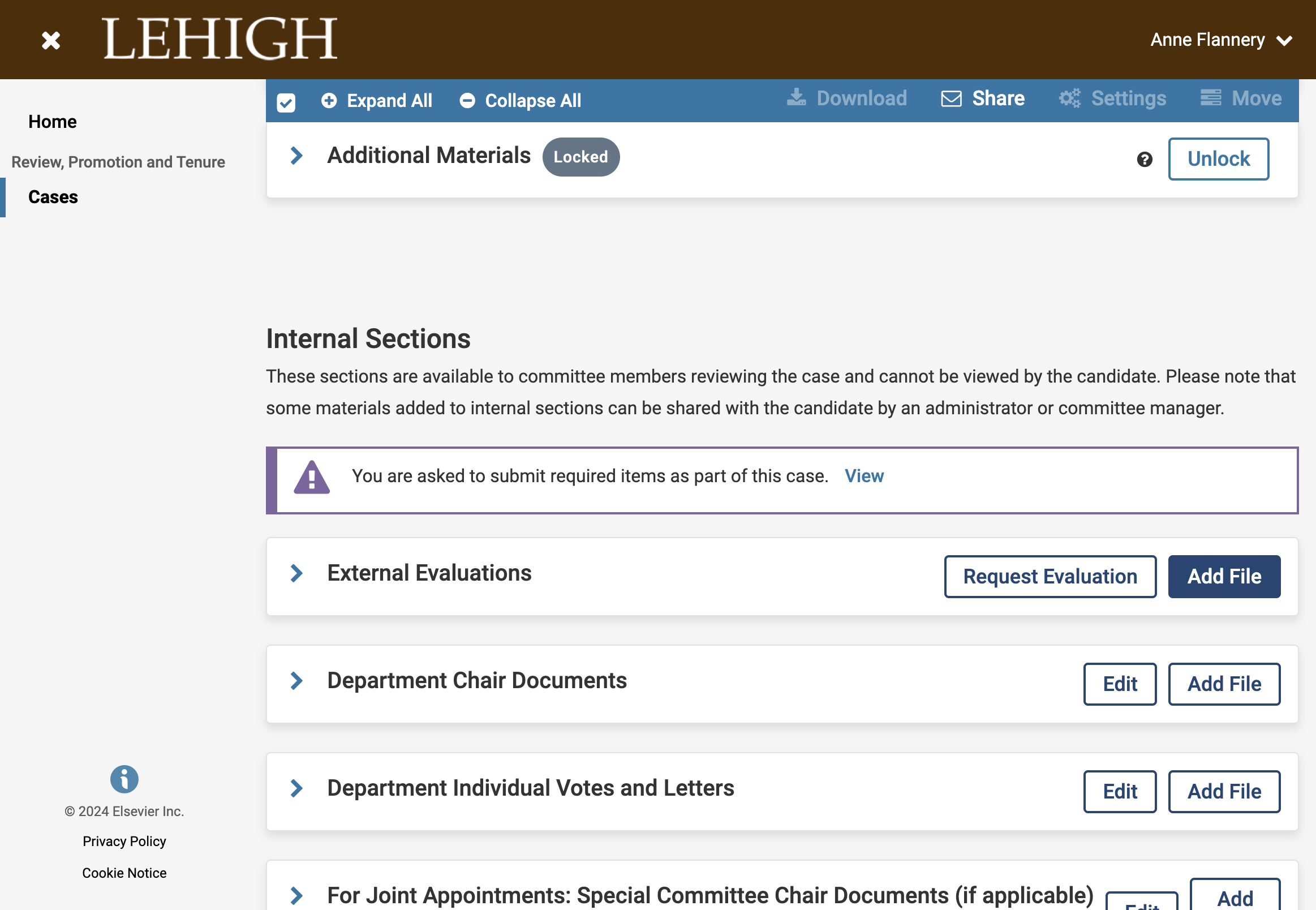Add File to Department Chair Documents

pos(1224,684)
